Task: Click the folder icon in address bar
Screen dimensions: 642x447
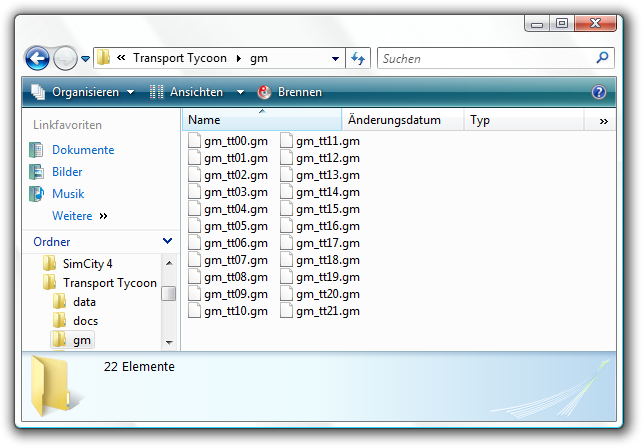Action: pos(104,58)
